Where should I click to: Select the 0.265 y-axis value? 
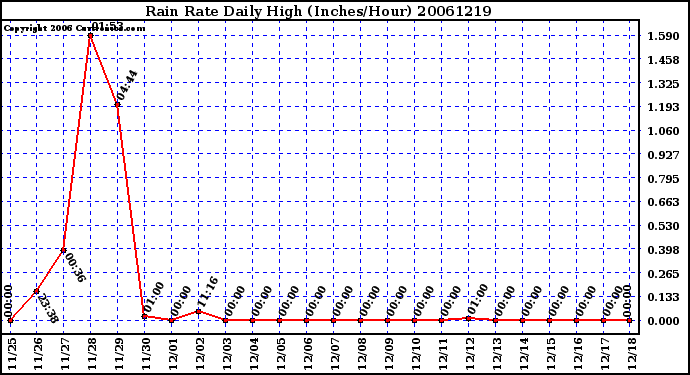pos(663,273)
